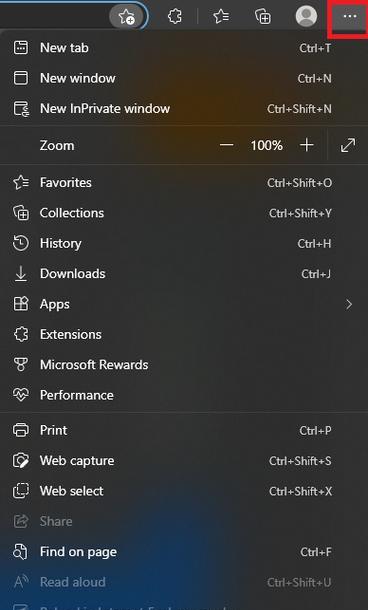Open Favorites star icon in toolbar
Screen dimensions: 368x610
221,16
